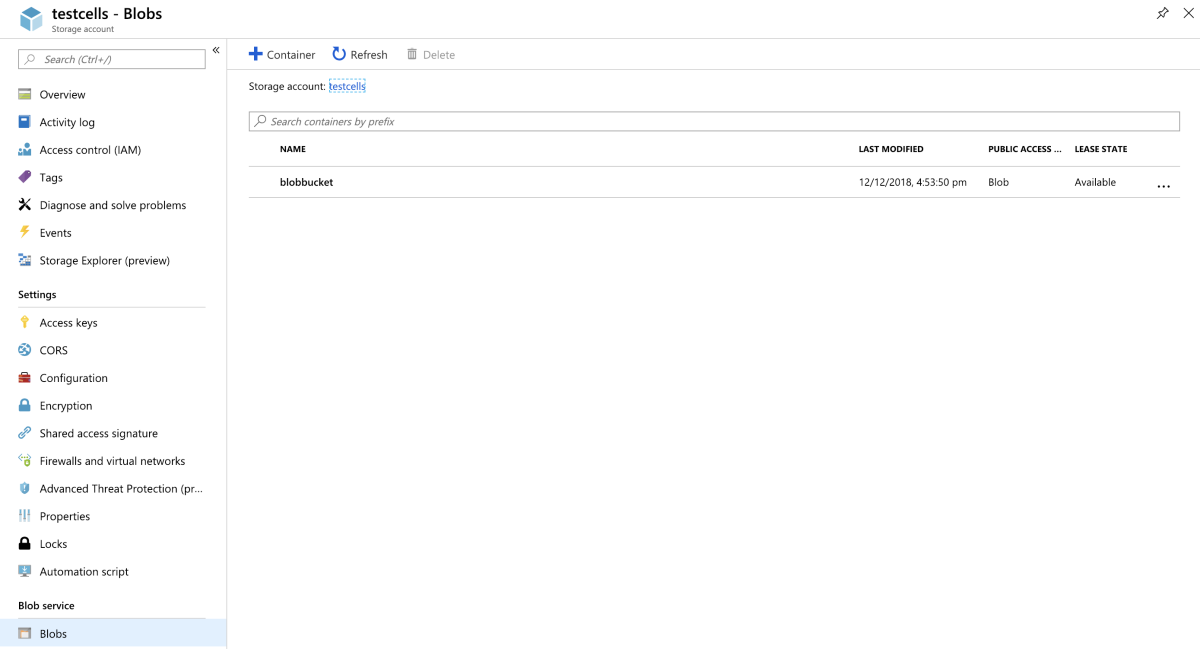Sort by PUBLIC ACCESS column header
The height and width of the screenshot is (649, 1200).
pyautogui.click(x=1025, y=149)
